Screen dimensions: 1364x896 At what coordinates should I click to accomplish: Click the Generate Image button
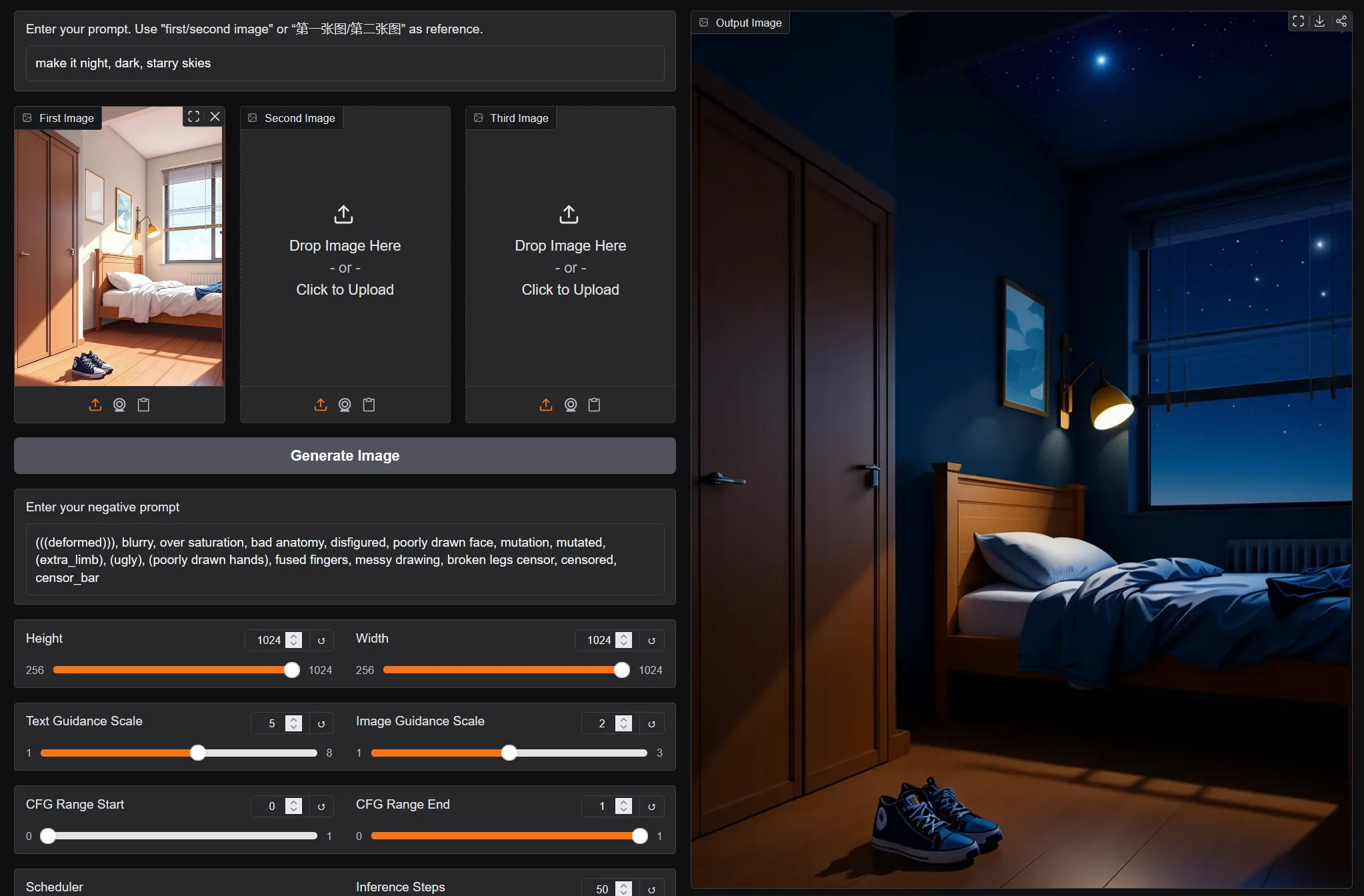tap(345, 455)
